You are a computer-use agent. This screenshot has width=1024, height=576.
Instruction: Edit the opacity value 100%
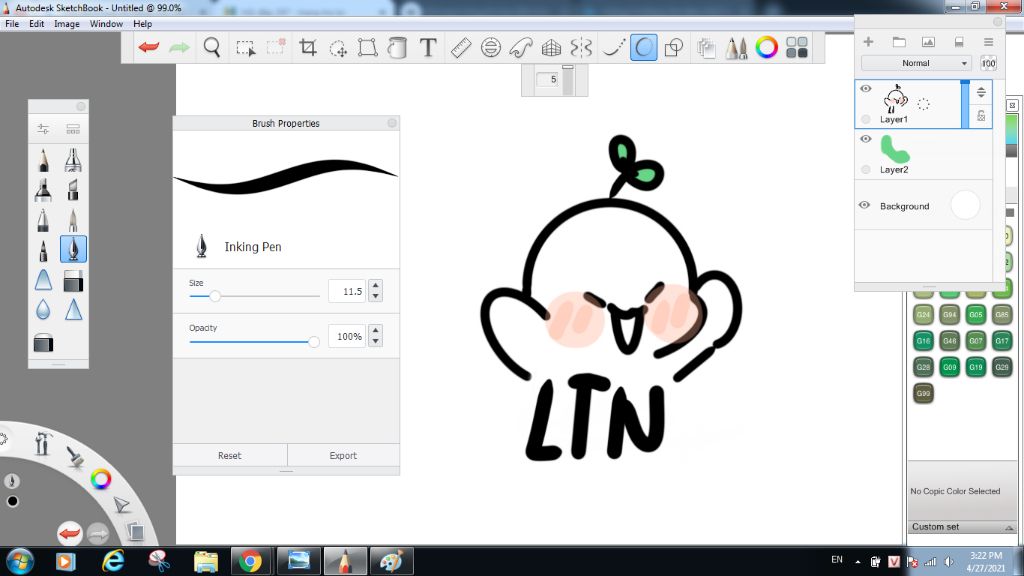347,336
